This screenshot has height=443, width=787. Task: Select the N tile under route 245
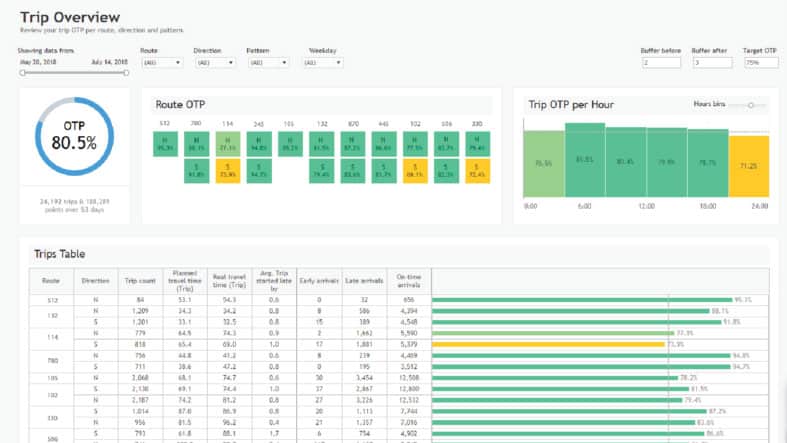(259, 144)
